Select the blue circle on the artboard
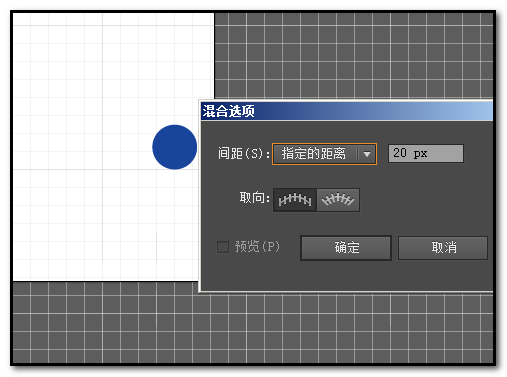 pyautogui.click(x=175, y=147)
